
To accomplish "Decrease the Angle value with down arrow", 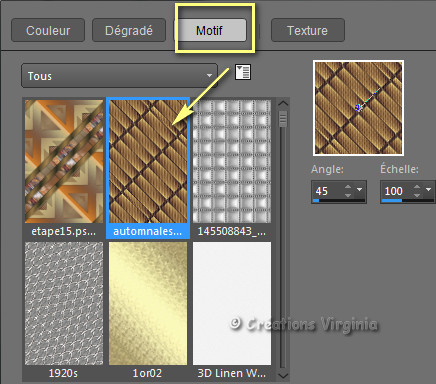I will 348,195.
